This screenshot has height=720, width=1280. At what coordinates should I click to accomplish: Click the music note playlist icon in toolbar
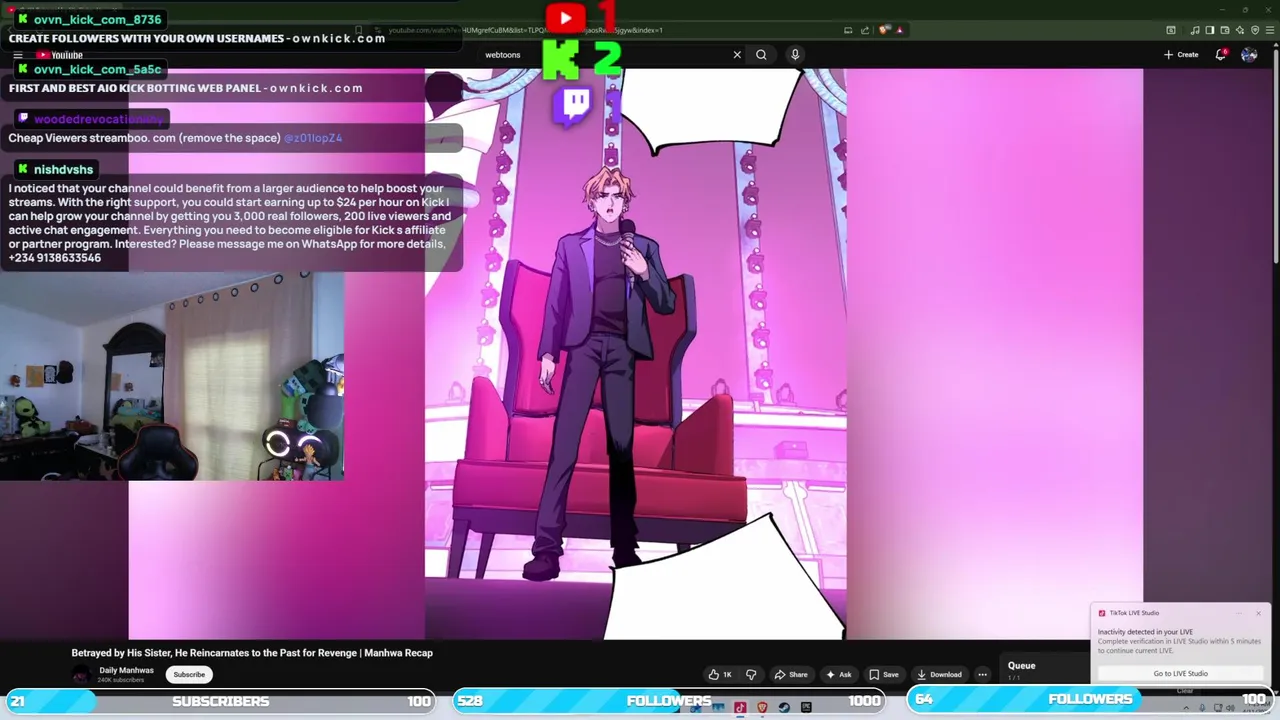tap(1195, 30)
